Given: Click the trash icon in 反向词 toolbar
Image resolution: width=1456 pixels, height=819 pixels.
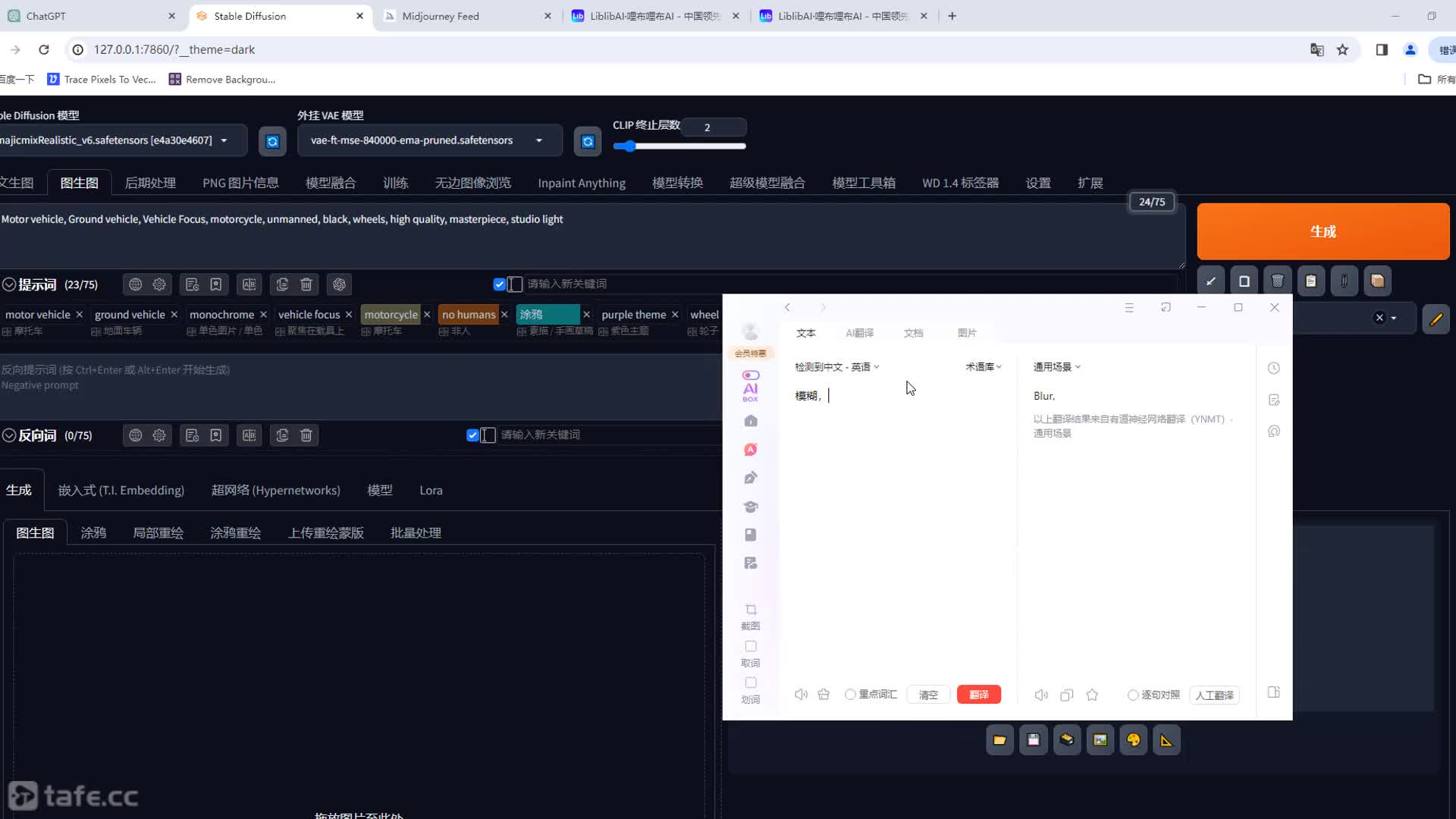Looking at the screenshot, I should pos(306,435).
